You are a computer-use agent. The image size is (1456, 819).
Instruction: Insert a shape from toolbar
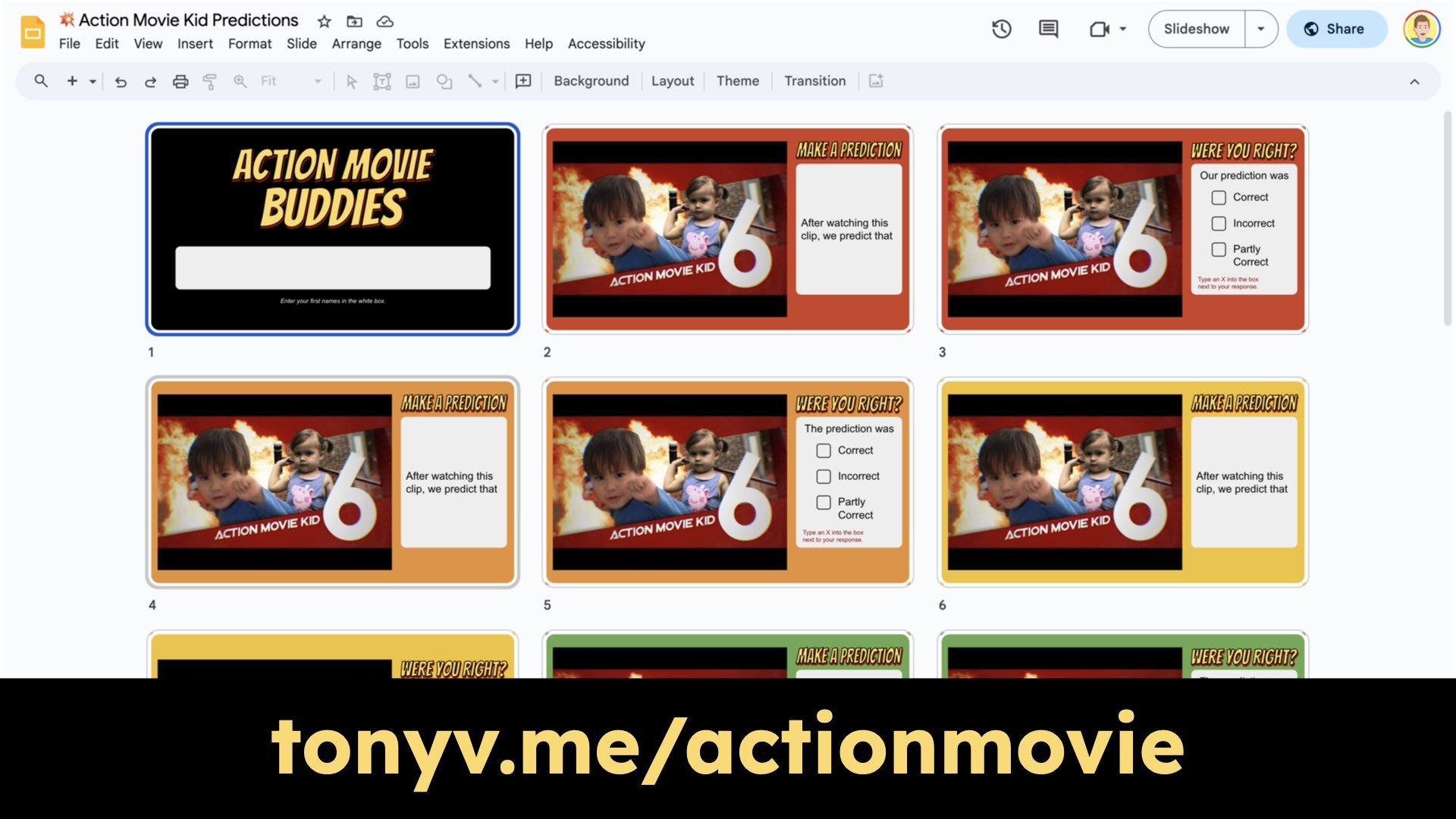(444, 81)
